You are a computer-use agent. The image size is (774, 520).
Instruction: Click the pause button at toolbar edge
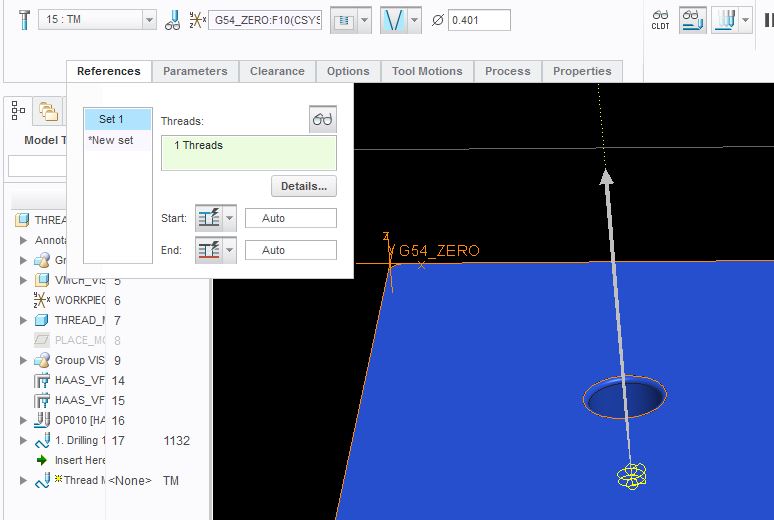coord(769,20)
